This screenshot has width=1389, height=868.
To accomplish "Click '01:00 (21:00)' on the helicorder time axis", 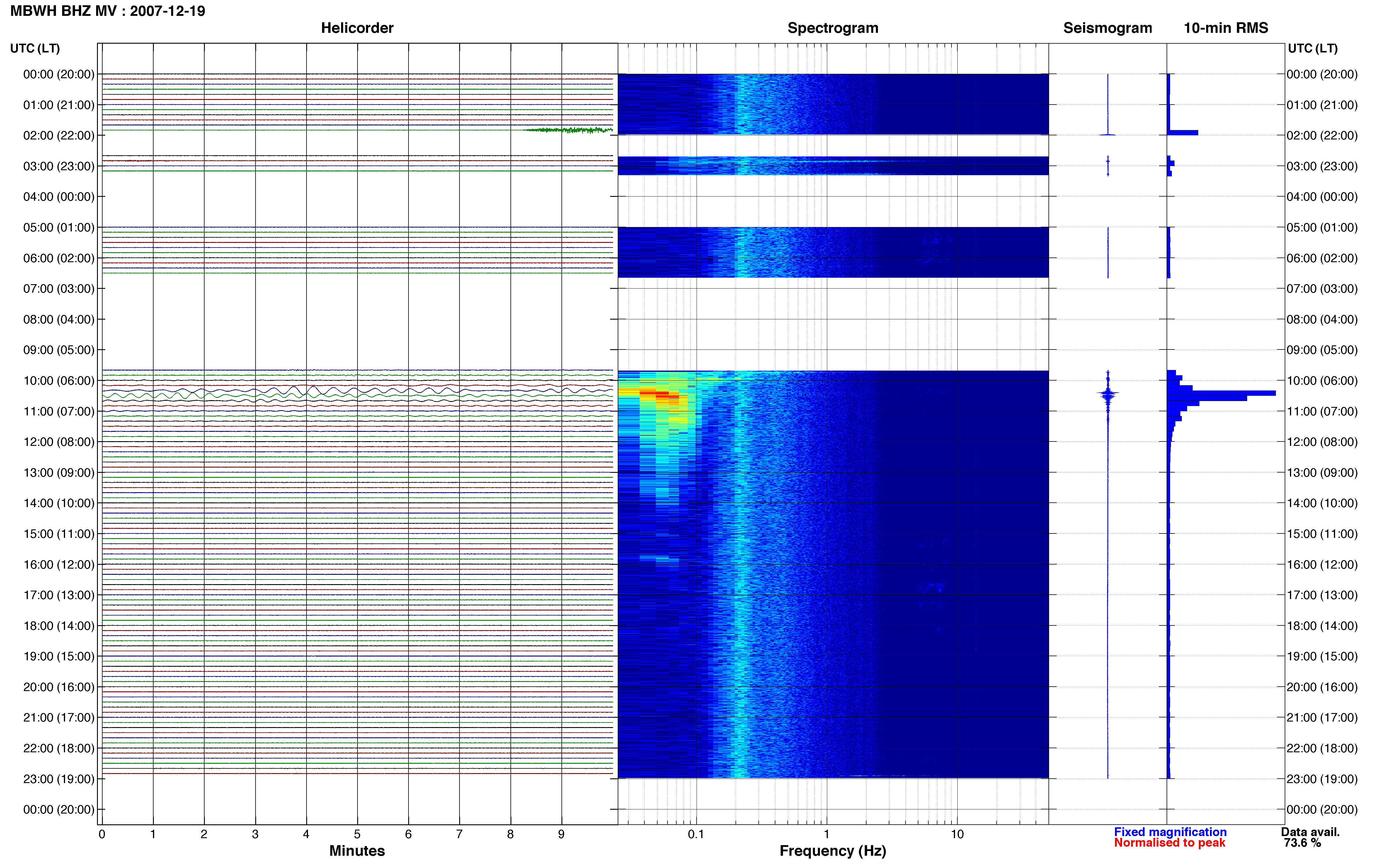I will click(x=59, y=105).
